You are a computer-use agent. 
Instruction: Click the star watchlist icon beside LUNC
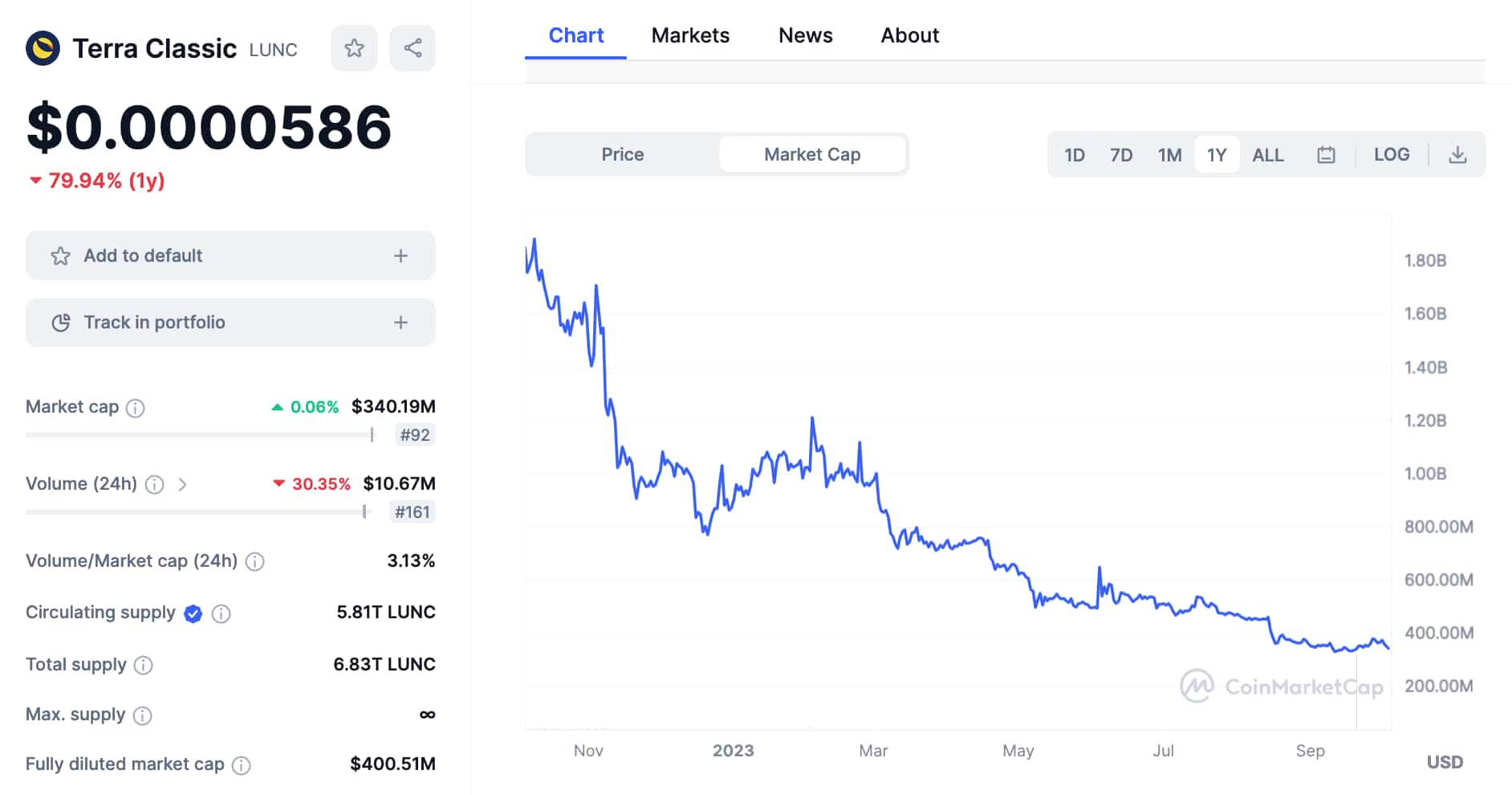[x=354, y=48]
